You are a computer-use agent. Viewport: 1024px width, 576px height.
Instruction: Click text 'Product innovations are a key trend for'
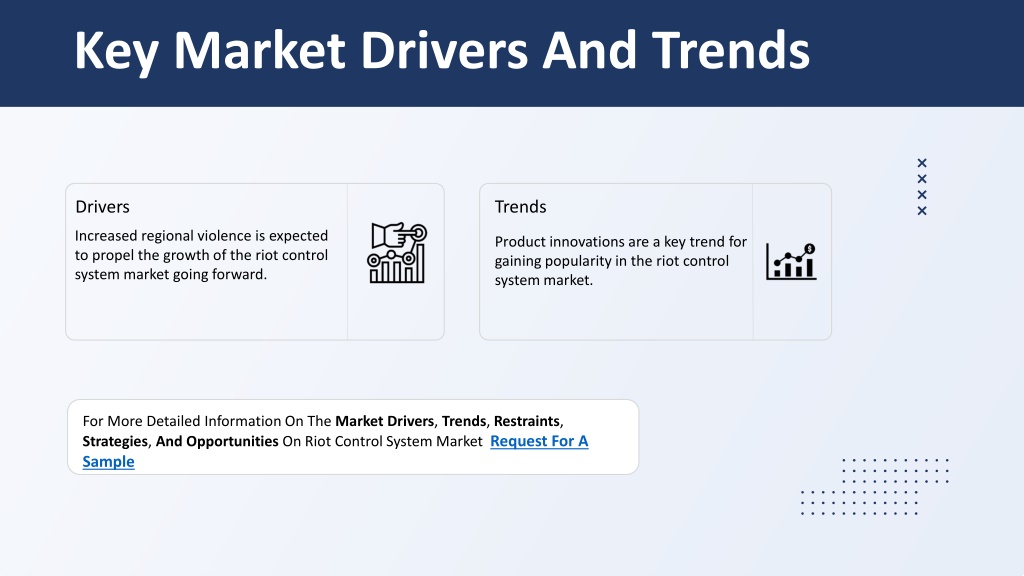click(620, 242)
